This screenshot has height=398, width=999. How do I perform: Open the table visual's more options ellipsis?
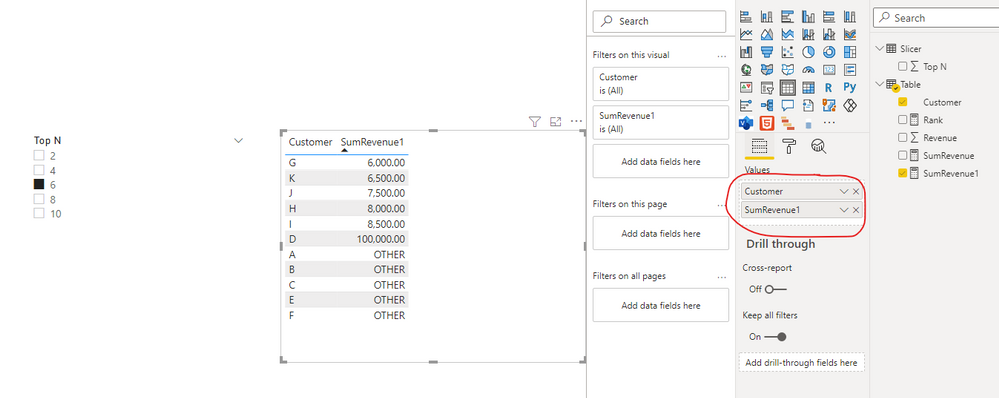[577, 121]
